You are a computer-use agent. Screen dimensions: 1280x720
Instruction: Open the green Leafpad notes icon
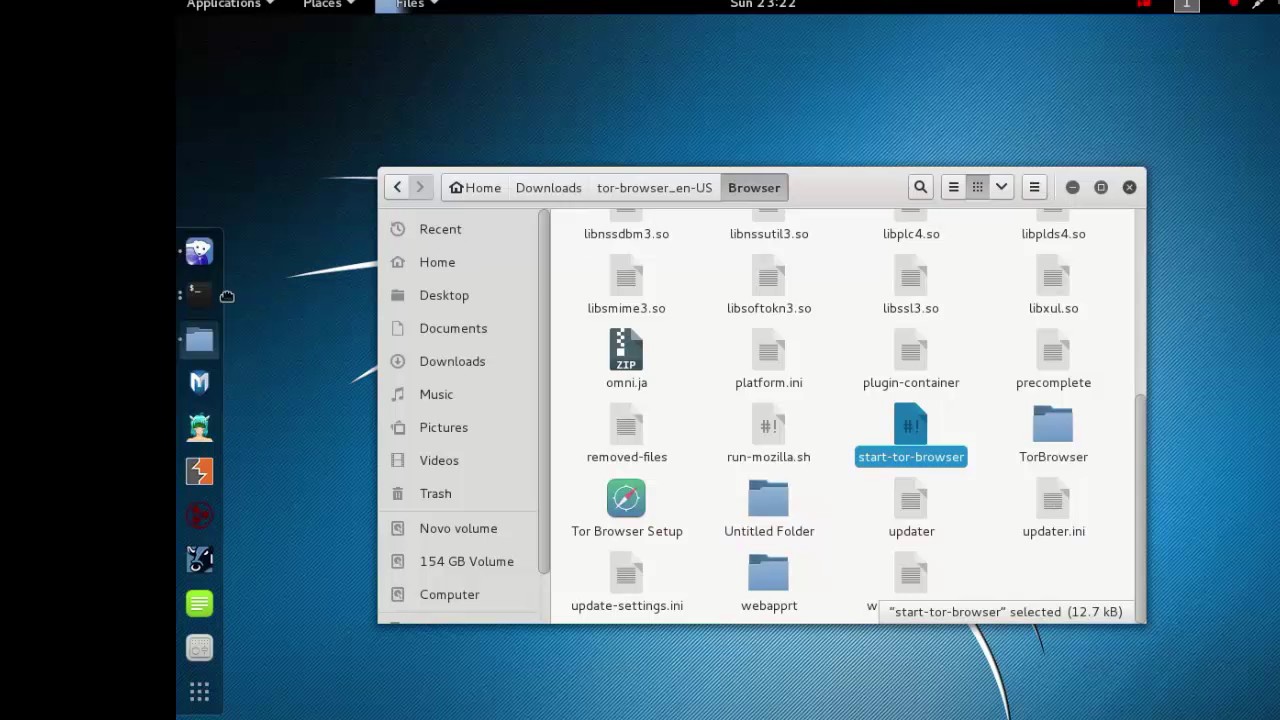199,603
